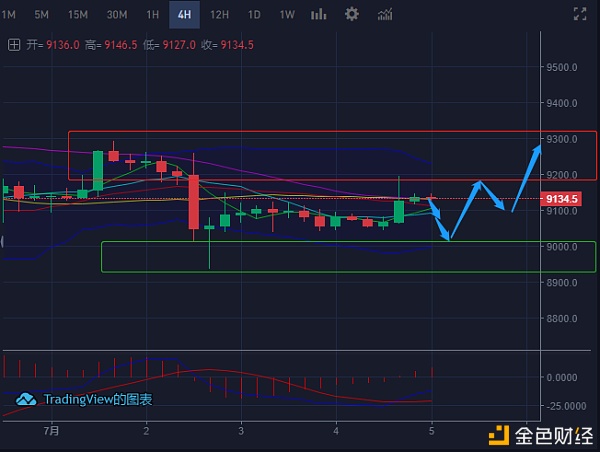Click the open price value 9136.0

pos(63,45)
